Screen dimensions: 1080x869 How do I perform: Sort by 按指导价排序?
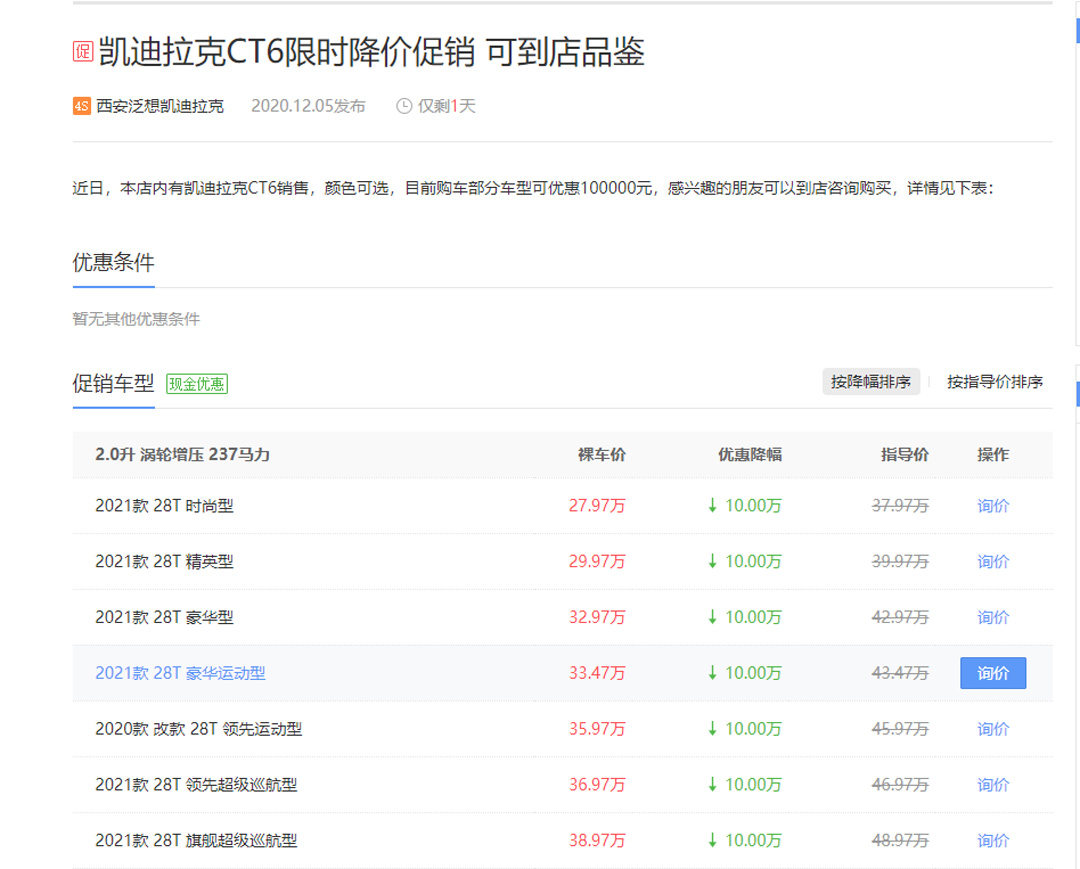point(994,382)
